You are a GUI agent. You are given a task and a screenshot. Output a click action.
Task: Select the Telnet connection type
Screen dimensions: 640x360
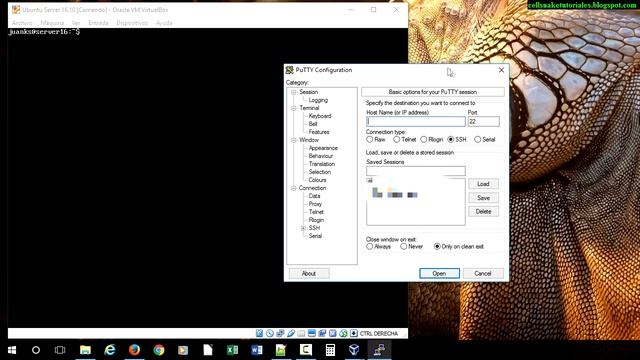click(x=396, y=140)
